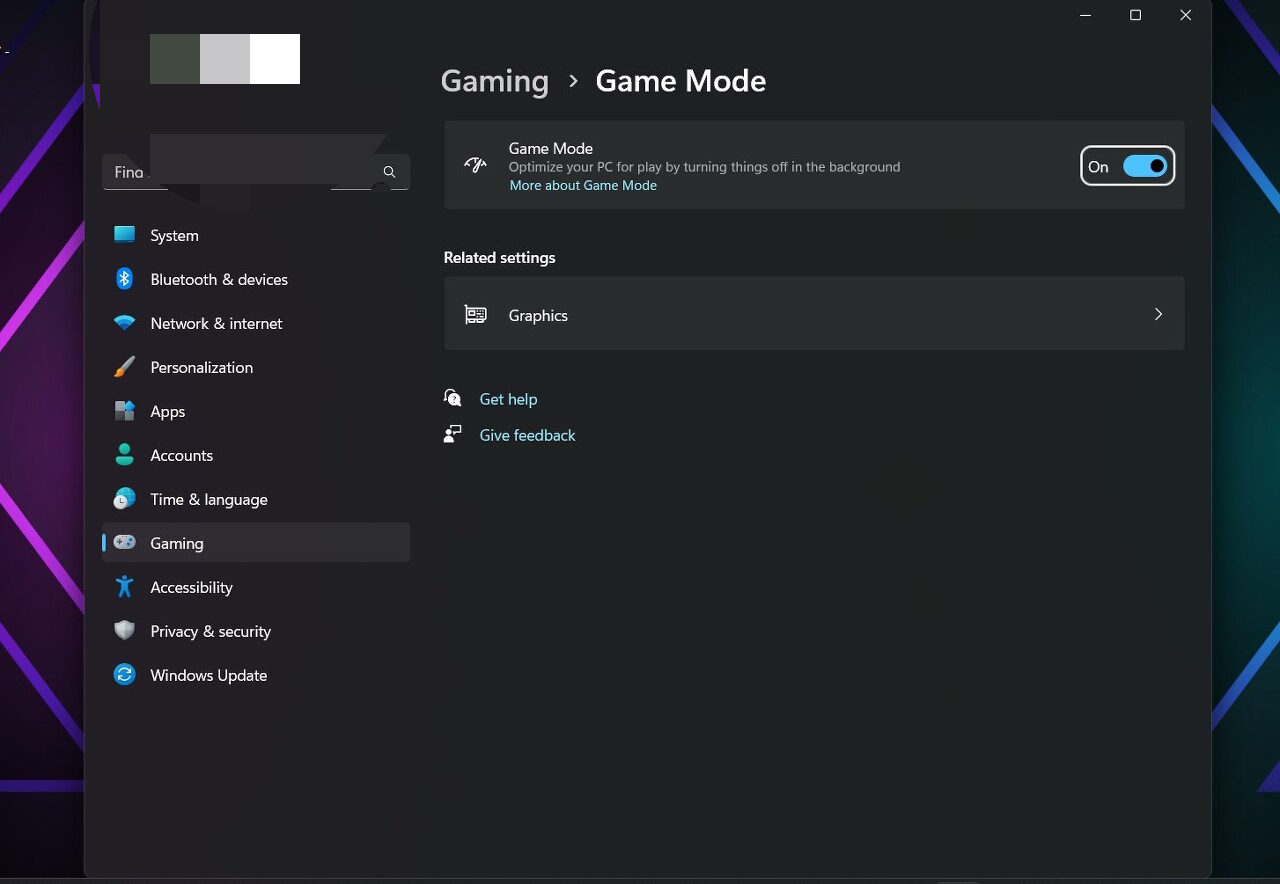Click the Game Mode description text
Viewport: 1280px width, 884px height.
[x=704, y=167]
